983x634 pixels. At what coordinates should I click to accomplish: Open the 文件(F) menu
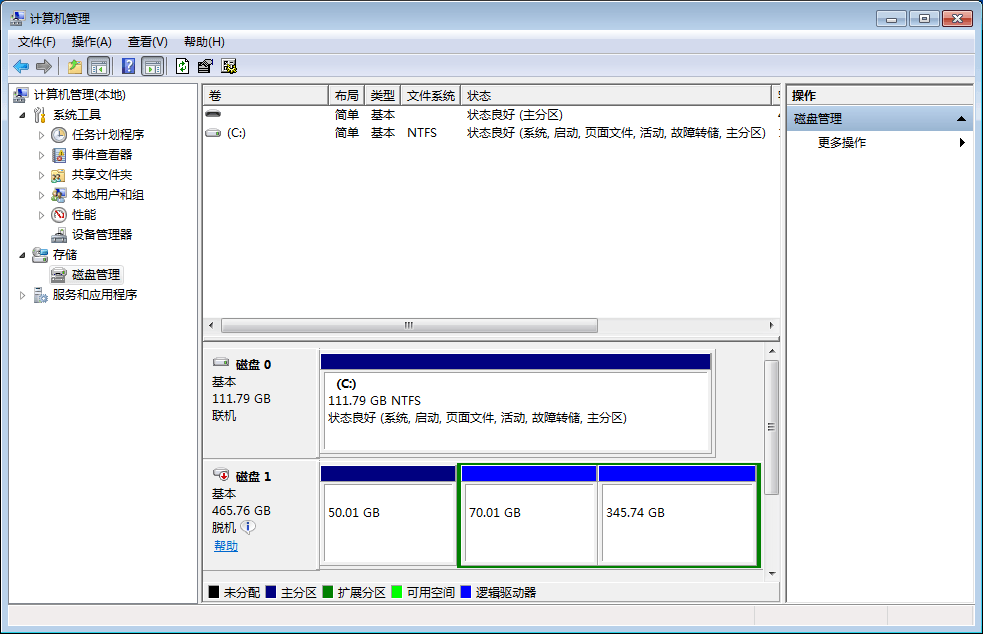click(x=36, y=42)
